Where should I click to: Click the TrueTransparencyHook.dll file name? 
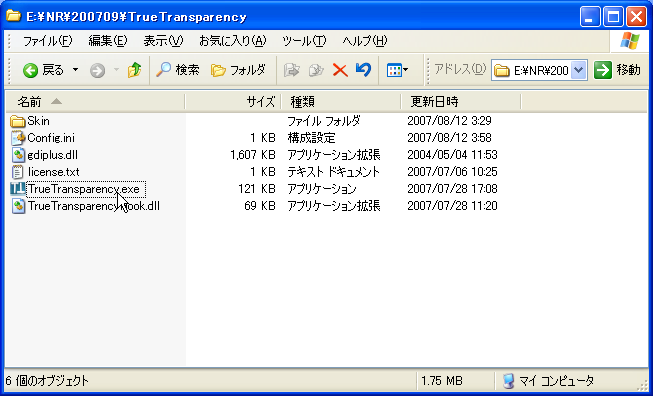(94, 206)
